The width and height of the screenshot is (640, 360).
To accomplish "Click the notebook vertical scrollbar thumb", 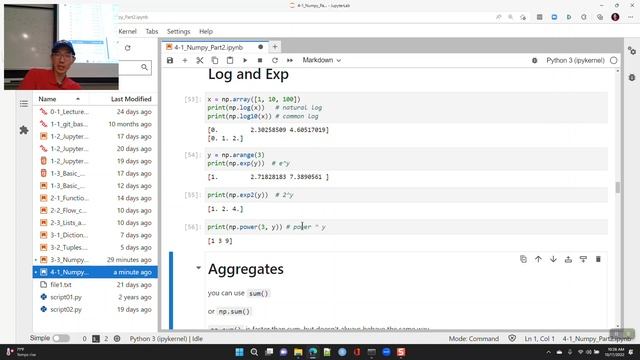I will pyautogui.click(x=618, y=187).
